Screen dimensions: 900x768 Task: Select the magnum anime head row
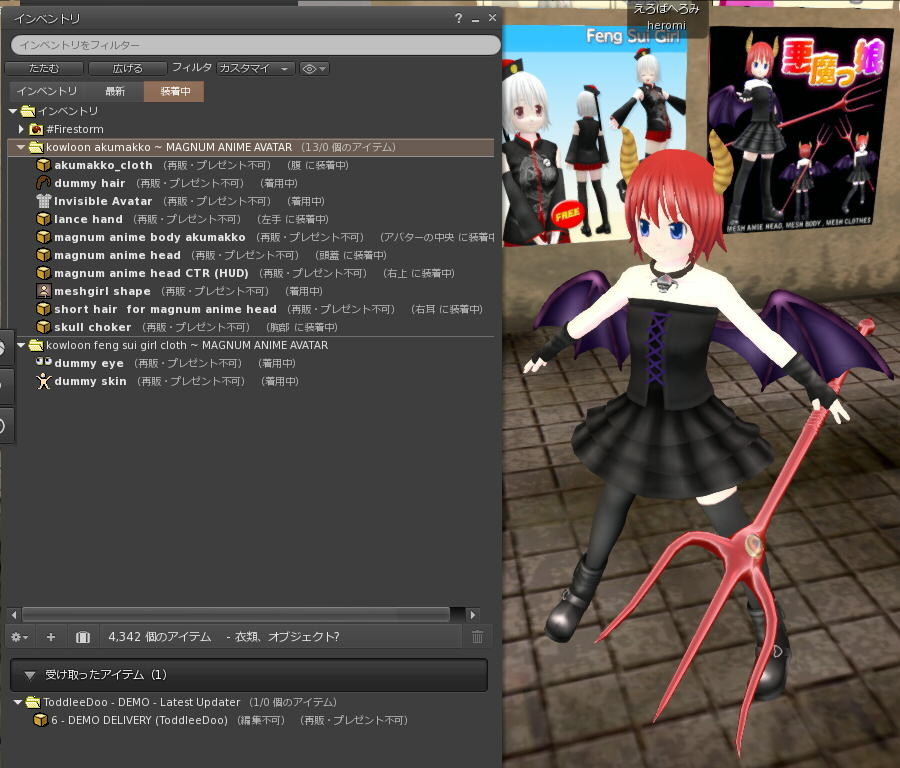(251, 255)
